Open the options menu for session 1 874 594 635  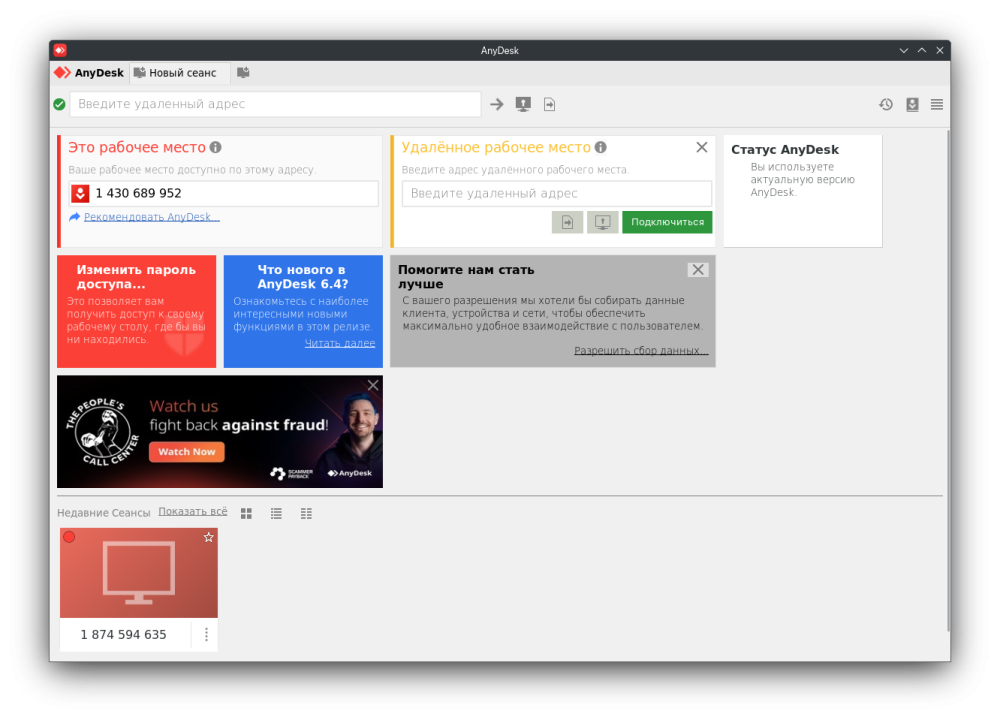[x=206, y=635]
